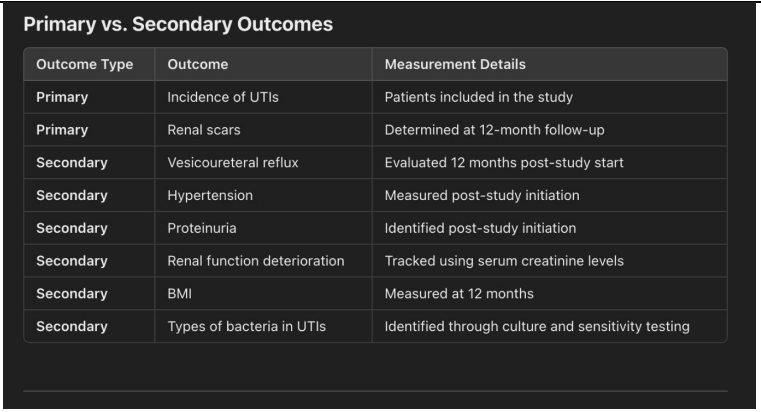
Task: Click the "Hypertension" outcome cell
Action: pyautogui.click(x=207, y=196)
